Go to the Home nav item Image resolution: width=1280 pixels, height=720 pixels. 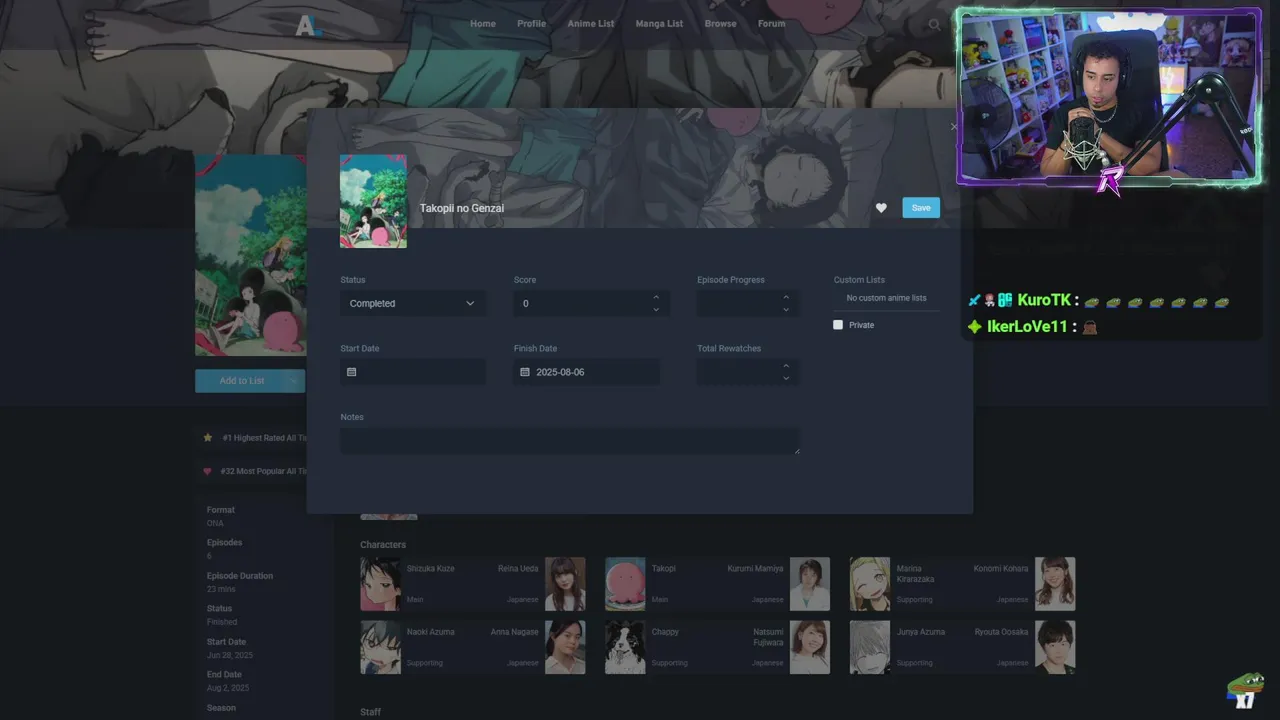point(483,24)
